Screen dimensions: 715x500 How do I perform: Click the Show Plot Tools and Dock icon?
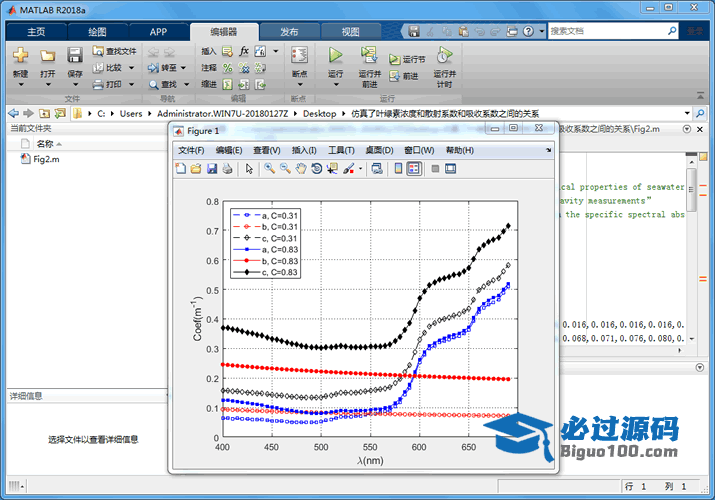pyautogui.click(x=451, y=169)
